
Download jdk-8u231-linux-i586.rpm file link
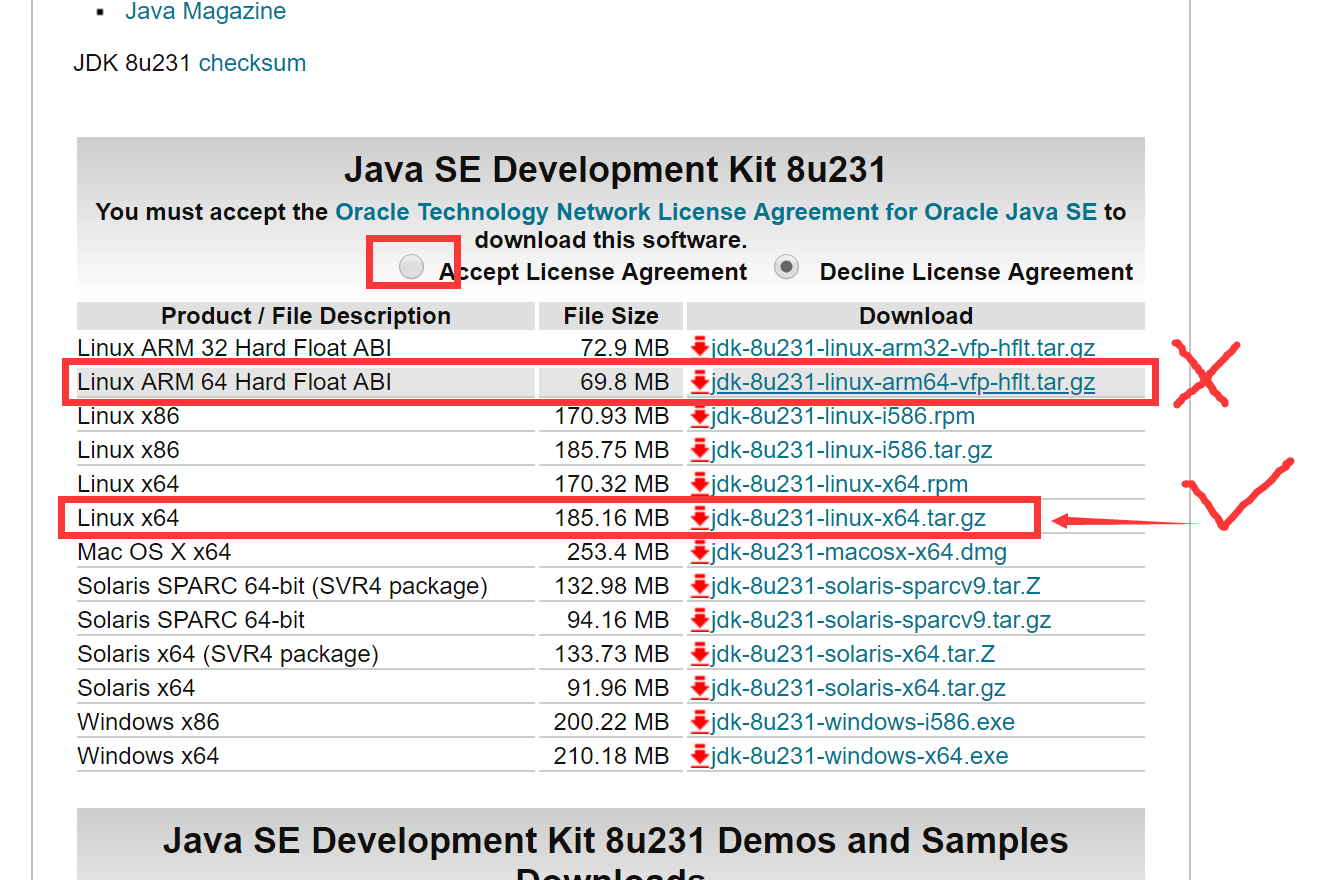(x=843, y=416)
